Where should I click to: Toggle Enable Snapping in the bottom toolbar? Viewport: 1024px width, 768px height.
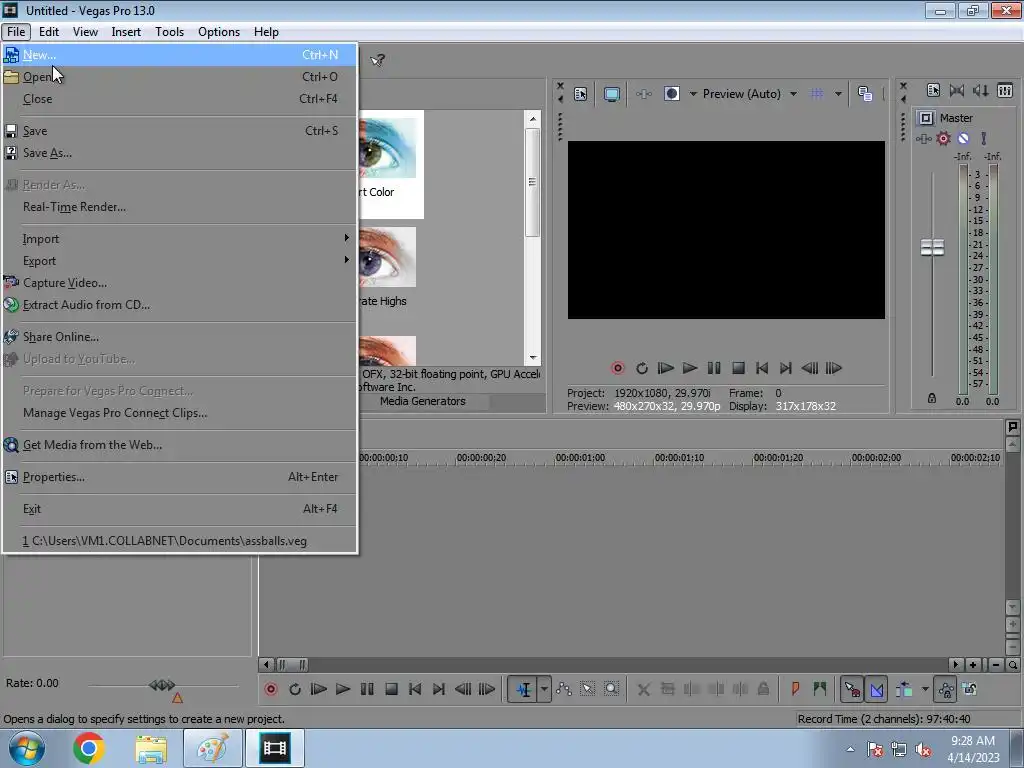(x=852, y=689)
